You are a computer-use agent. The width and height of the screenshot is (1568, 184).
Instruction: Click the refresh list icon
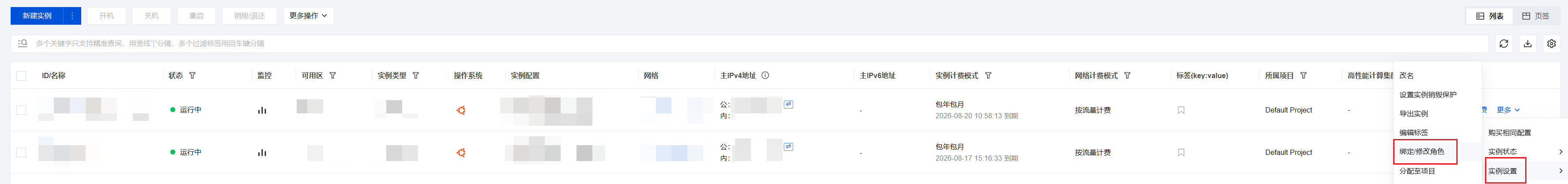(1504, 43)
